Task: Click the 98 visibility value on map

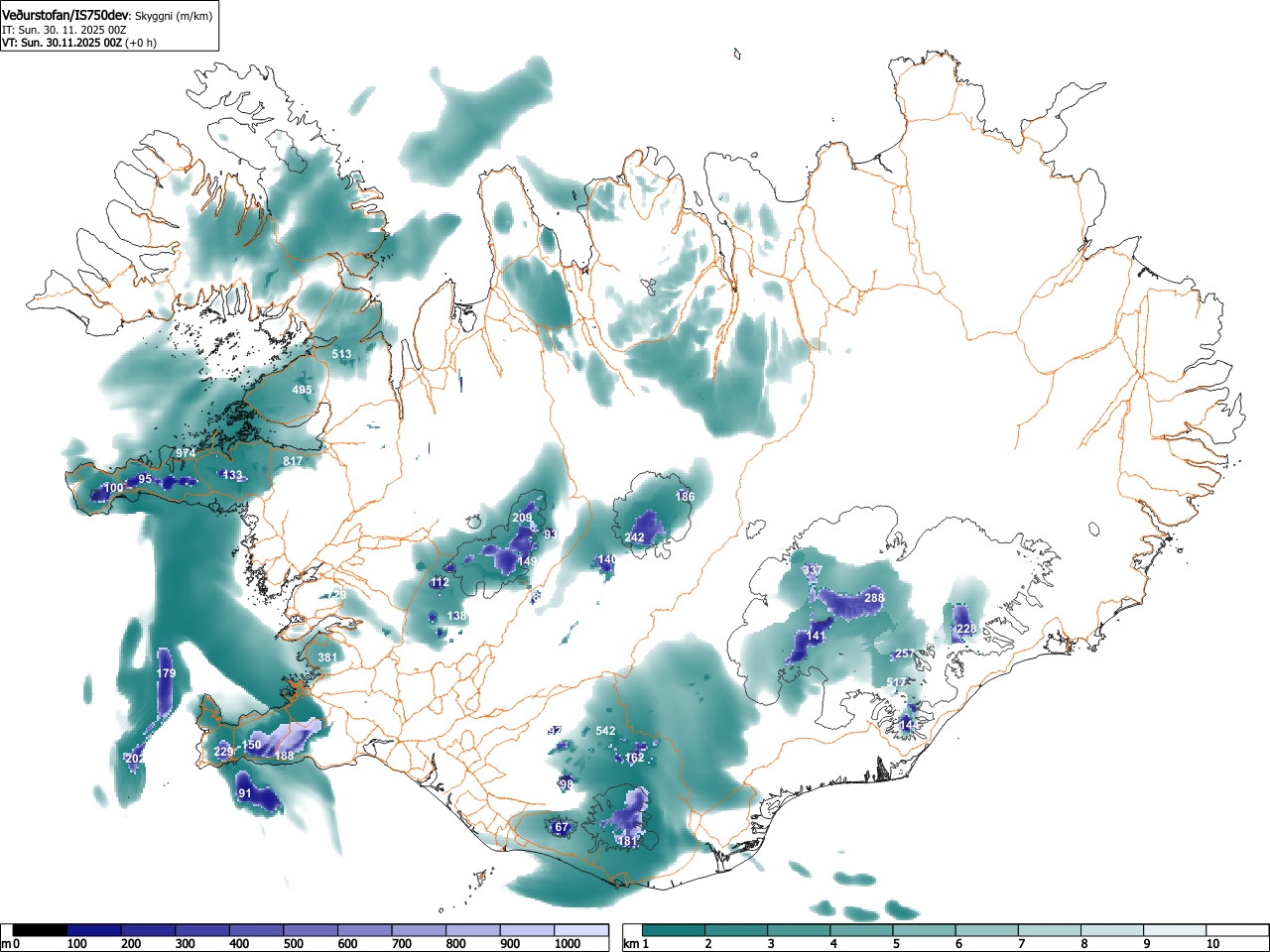Action: coord(567,783)
